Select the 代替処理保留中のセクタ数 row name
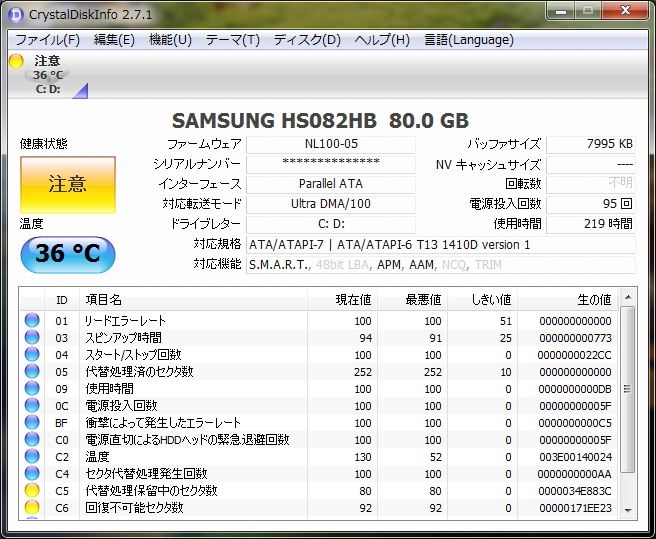656x539 pixels. tap(151, 491)
